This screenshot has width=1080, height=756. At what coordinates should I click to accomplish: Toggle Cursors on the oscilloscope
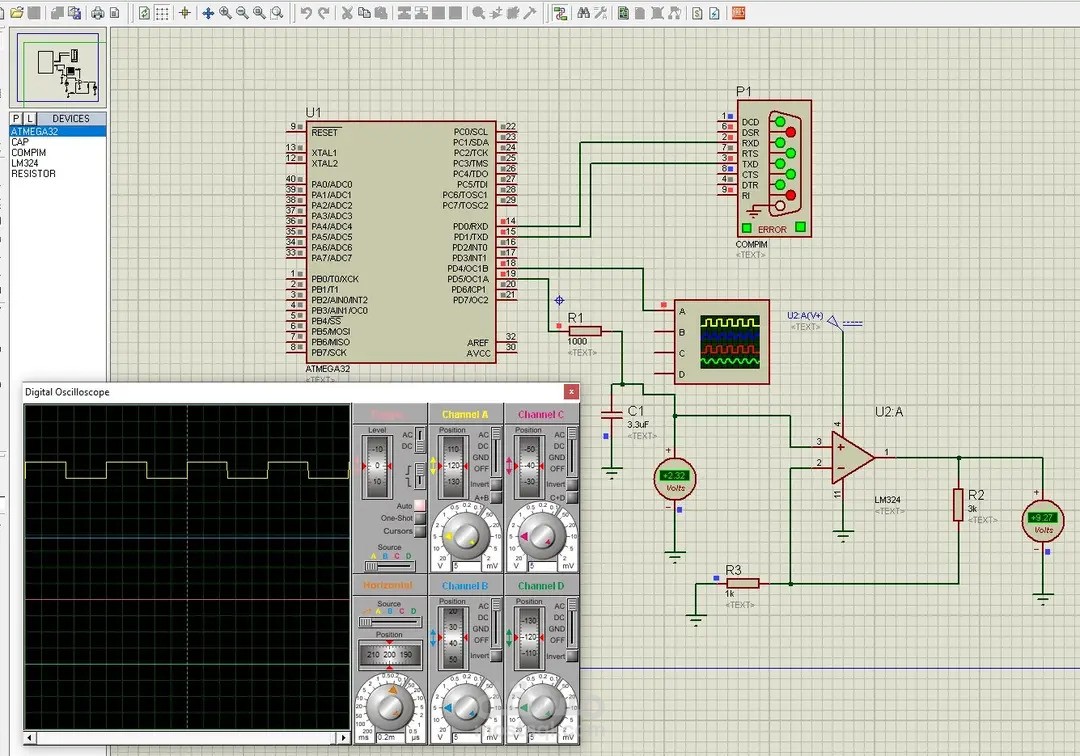tap(420, 531)
